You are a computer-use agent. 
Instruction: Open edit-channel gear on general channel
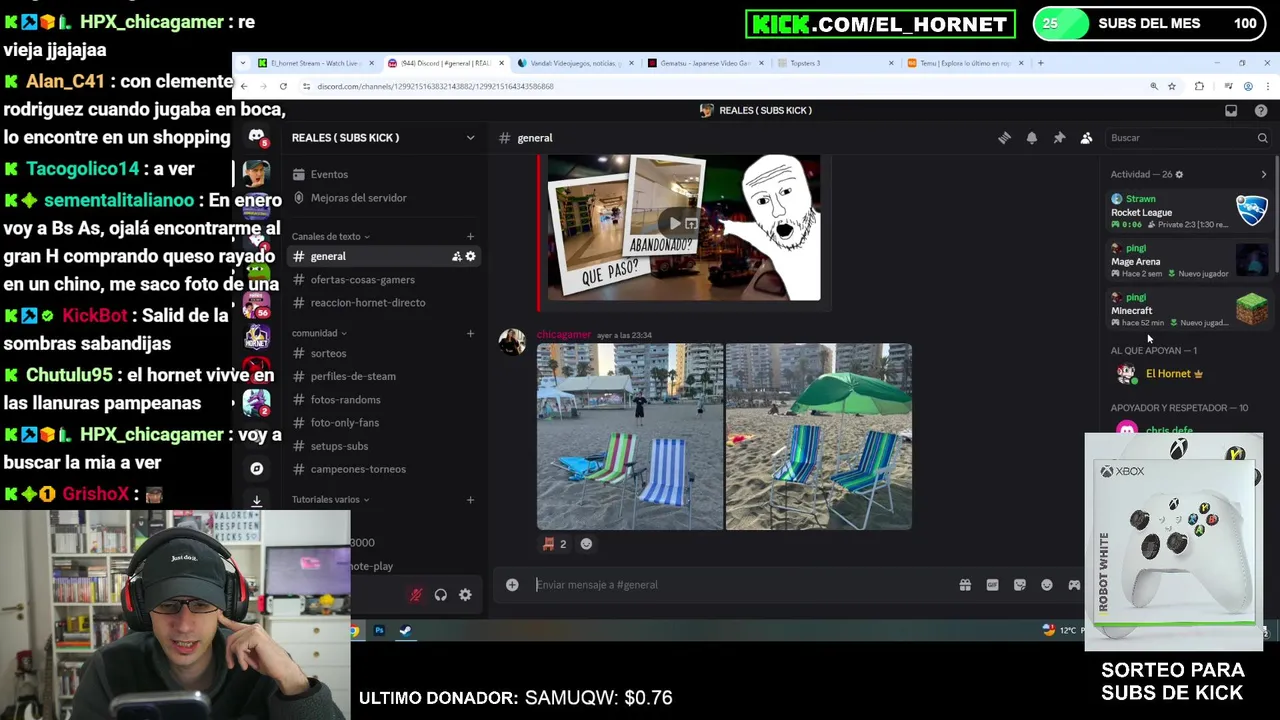[470, 257]
